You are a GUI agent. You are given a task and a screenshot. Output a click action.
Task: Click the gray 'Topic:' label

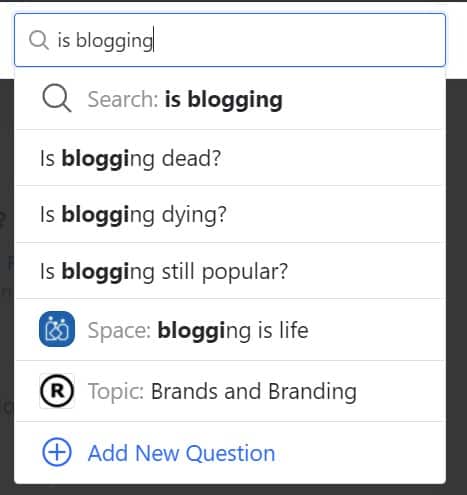coord(116,391)
